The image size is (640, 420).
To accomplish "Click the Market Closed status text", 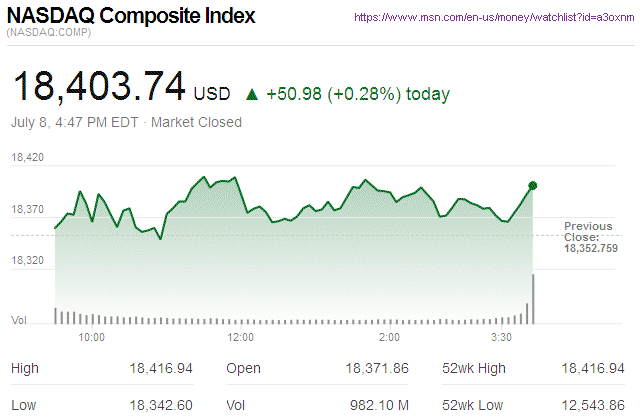I will coord(196,123).
